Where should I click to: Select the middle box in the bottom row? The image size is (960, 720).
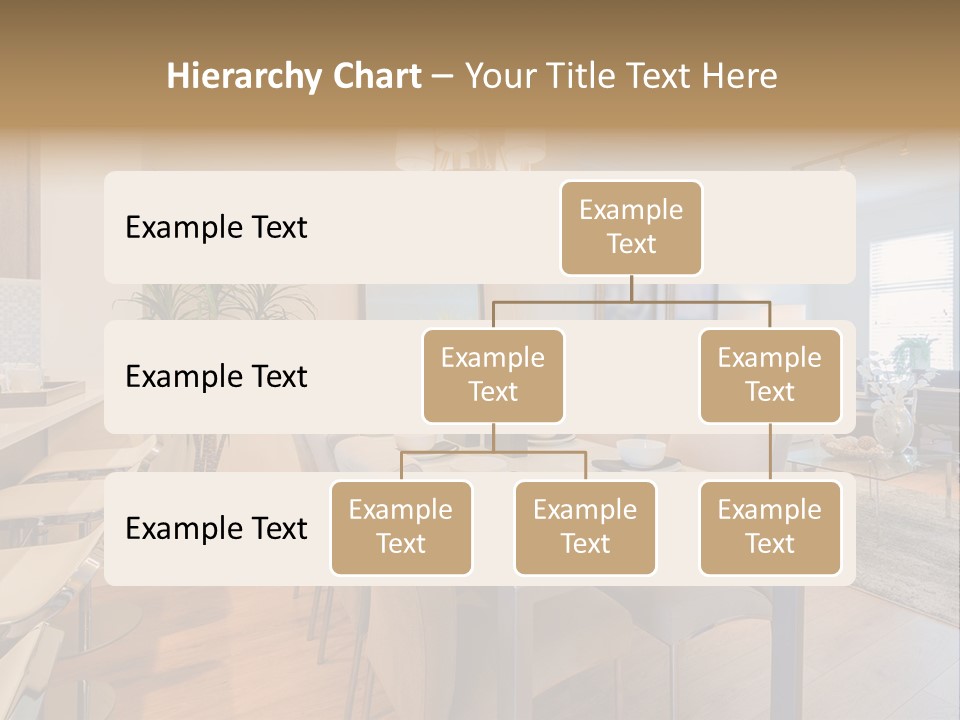(585, 527)
